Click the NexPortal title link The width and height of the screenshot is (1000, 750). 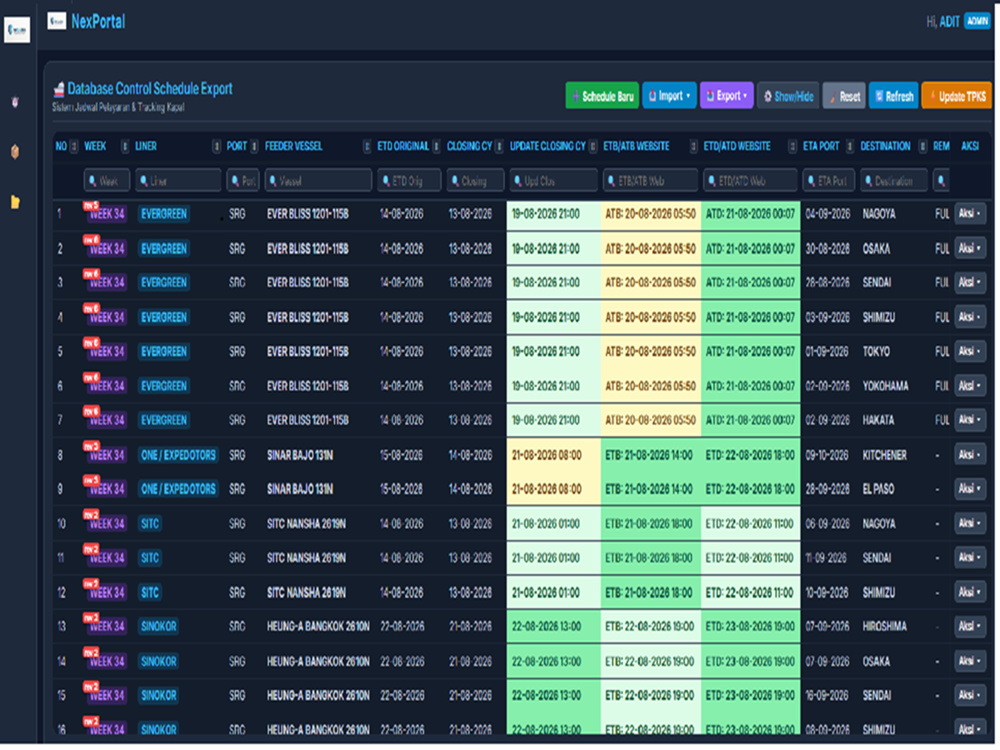click(98, 22)
